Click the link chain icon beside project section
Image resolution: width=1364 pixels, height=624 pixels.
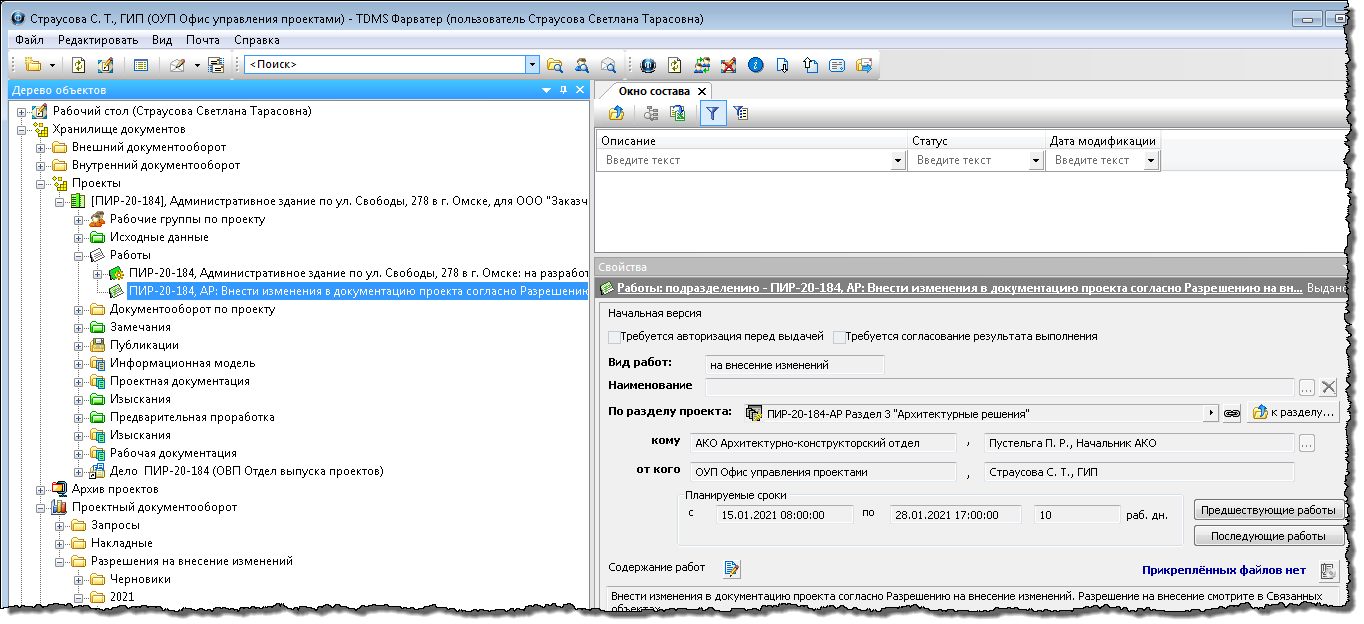pyautogui.click(x=1232, y=413)
